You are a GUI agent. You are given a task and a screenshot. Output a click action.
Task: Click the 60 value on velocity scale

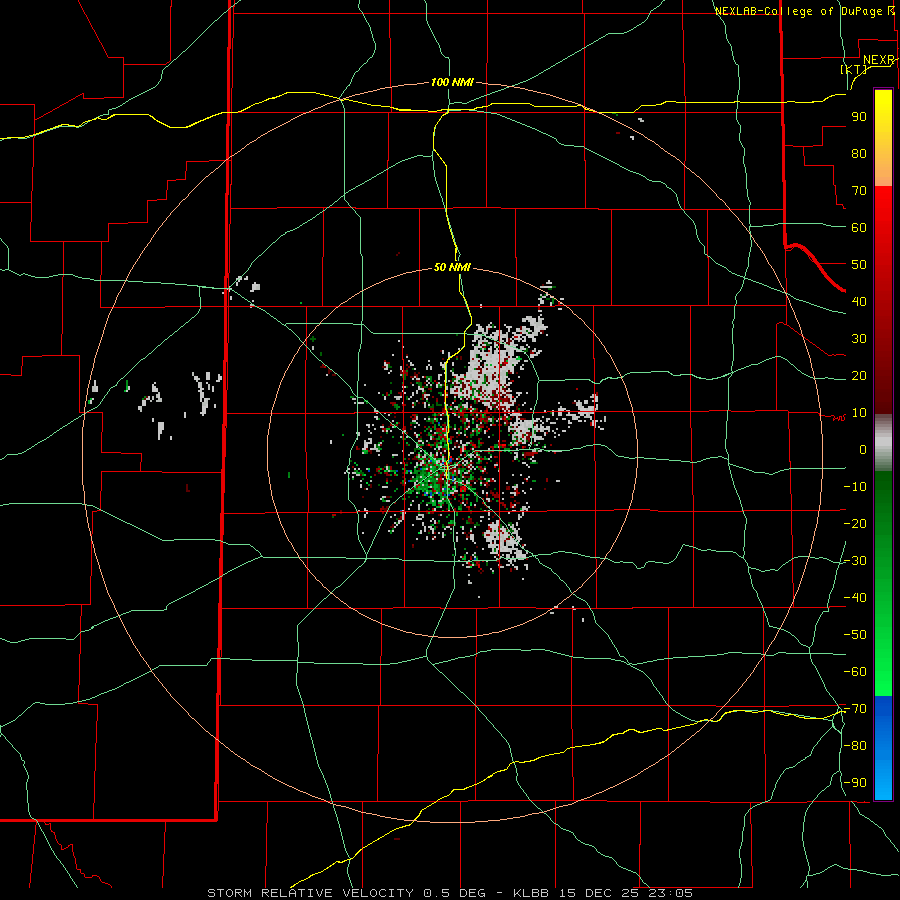pyautogui.click(x=859, y=228)
